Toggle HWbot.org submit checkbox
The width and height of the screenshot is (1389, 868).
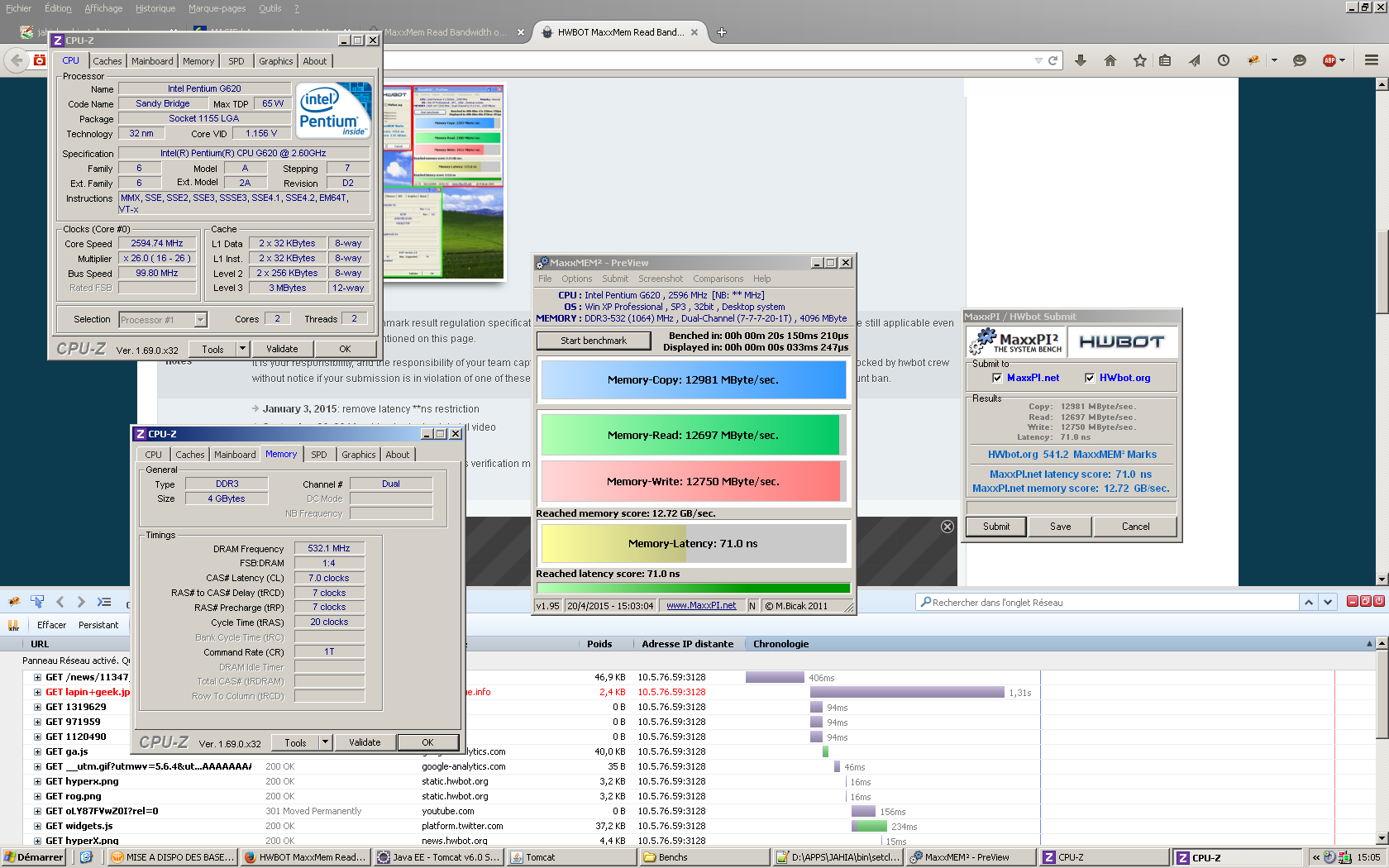pyautogui.click(x=1090, y=379)
